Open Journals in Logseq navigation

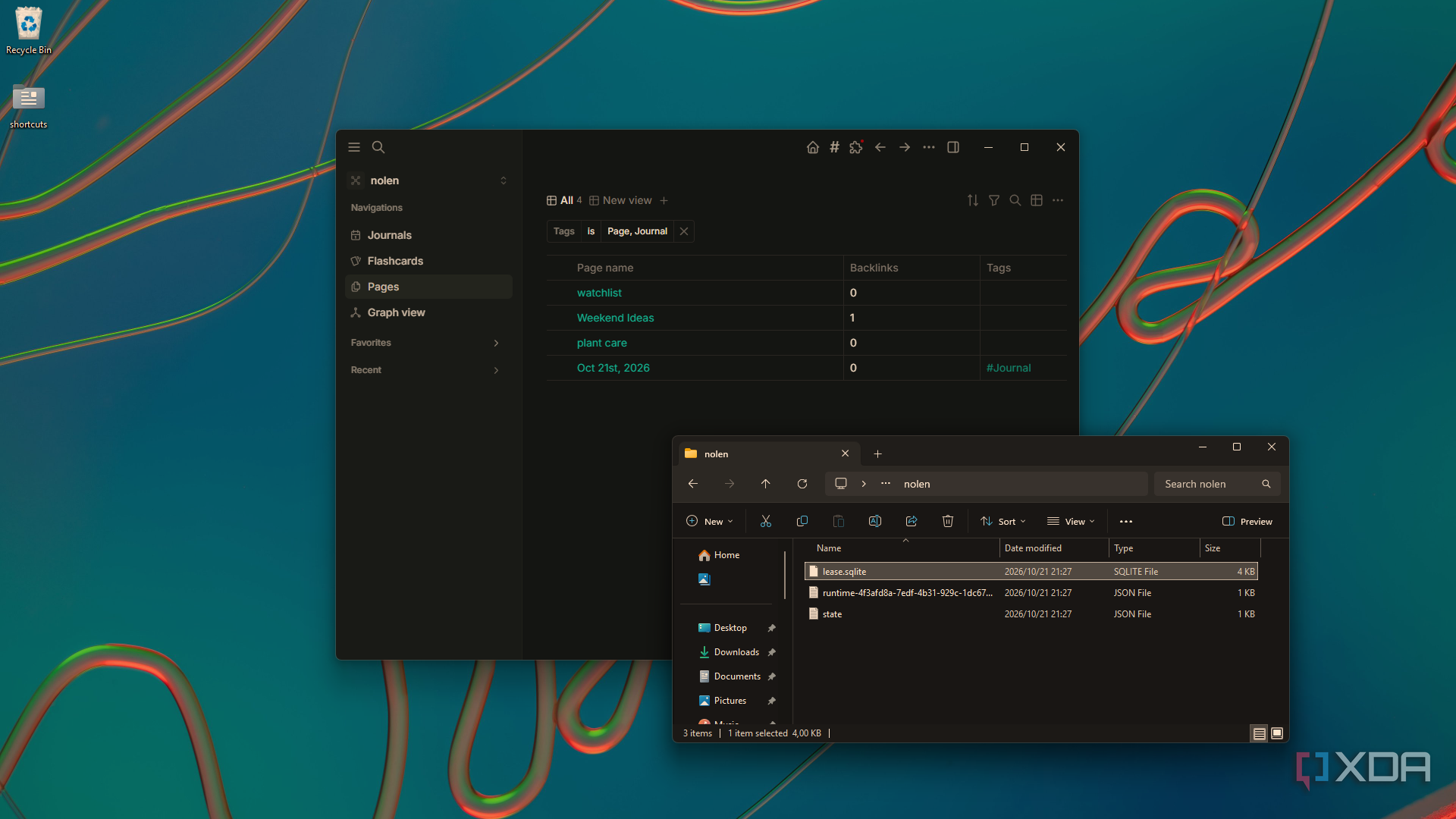[428, 235]
